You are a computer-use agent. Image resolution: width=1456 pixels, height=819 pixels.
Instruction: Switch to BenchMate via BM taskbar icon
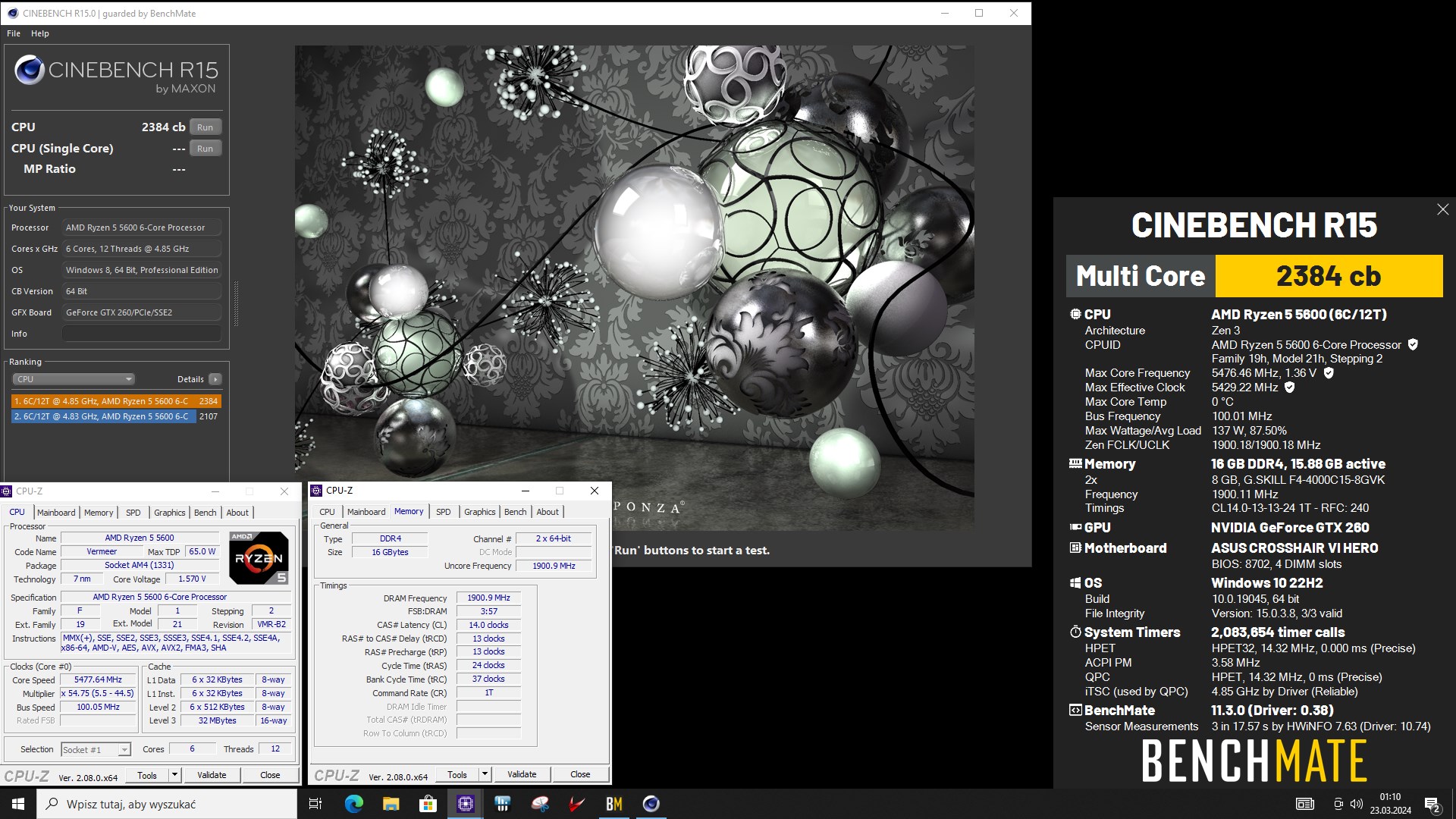tap(613, 804)
